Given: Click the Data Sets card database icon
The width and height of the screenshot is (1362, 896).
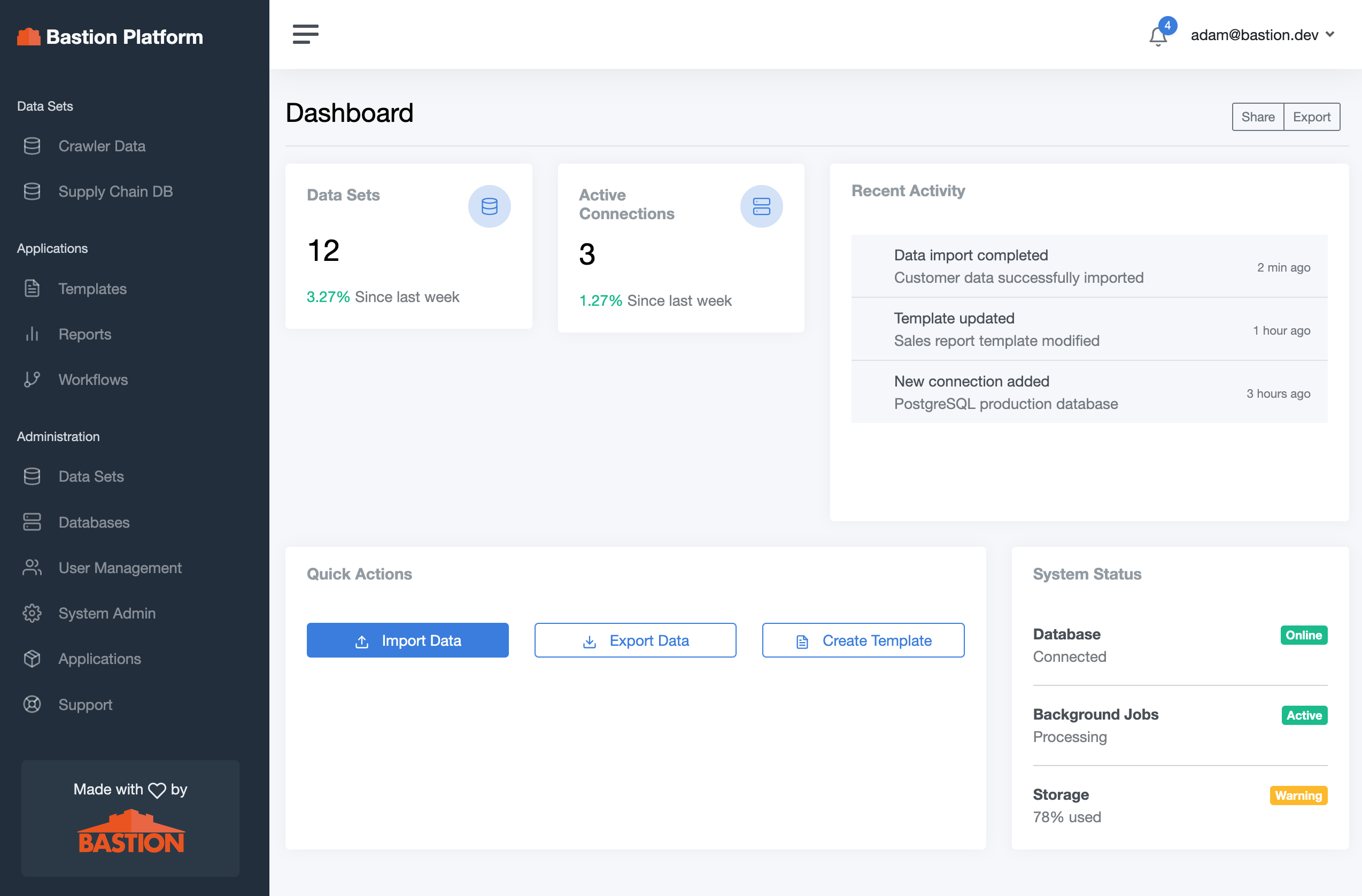Looking at the screenshot, I should [x=489, y=206].
